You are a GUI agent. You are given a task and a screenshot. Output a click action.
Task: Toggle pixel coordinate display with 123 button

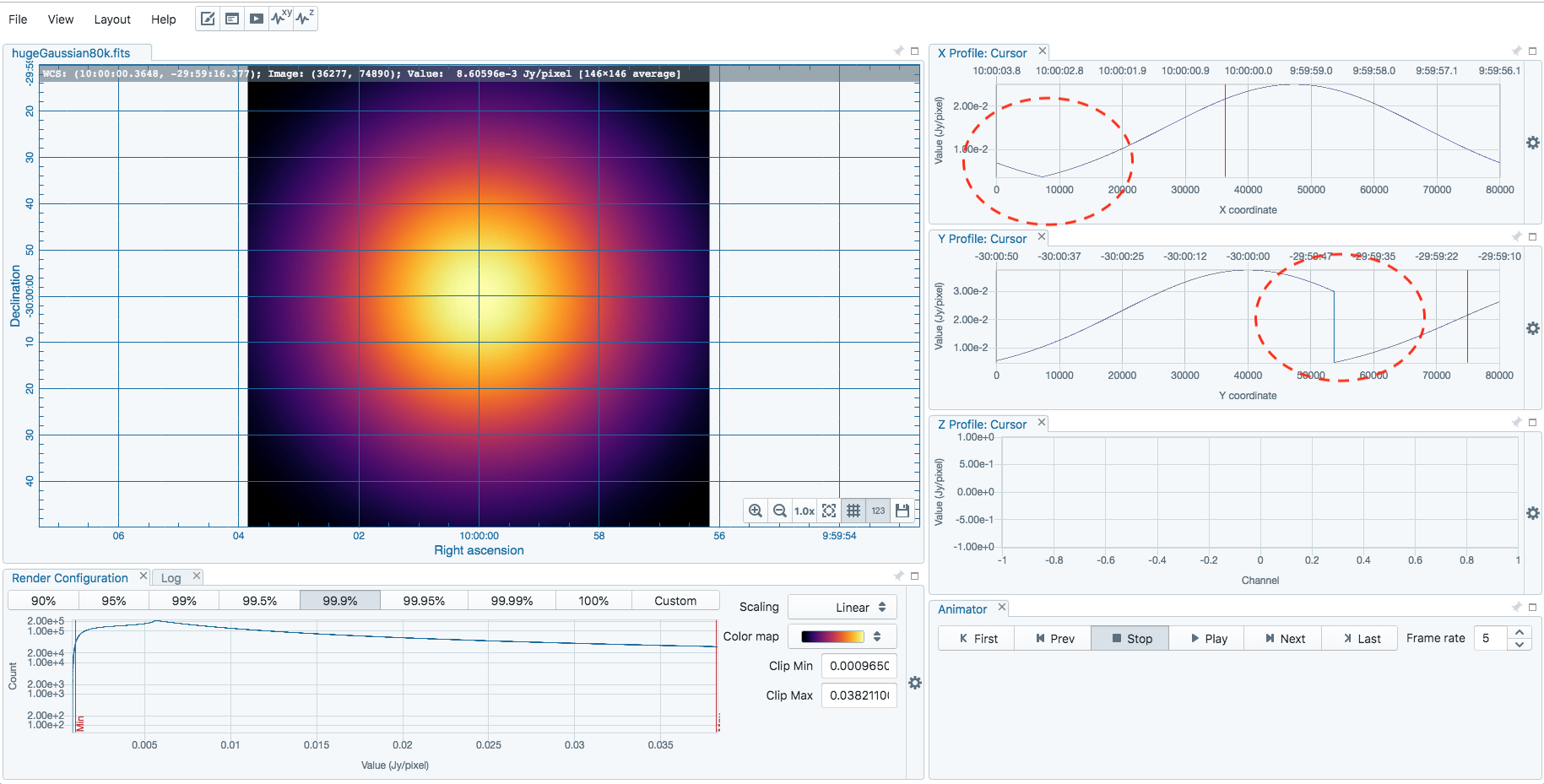click(x=878, y=511)
